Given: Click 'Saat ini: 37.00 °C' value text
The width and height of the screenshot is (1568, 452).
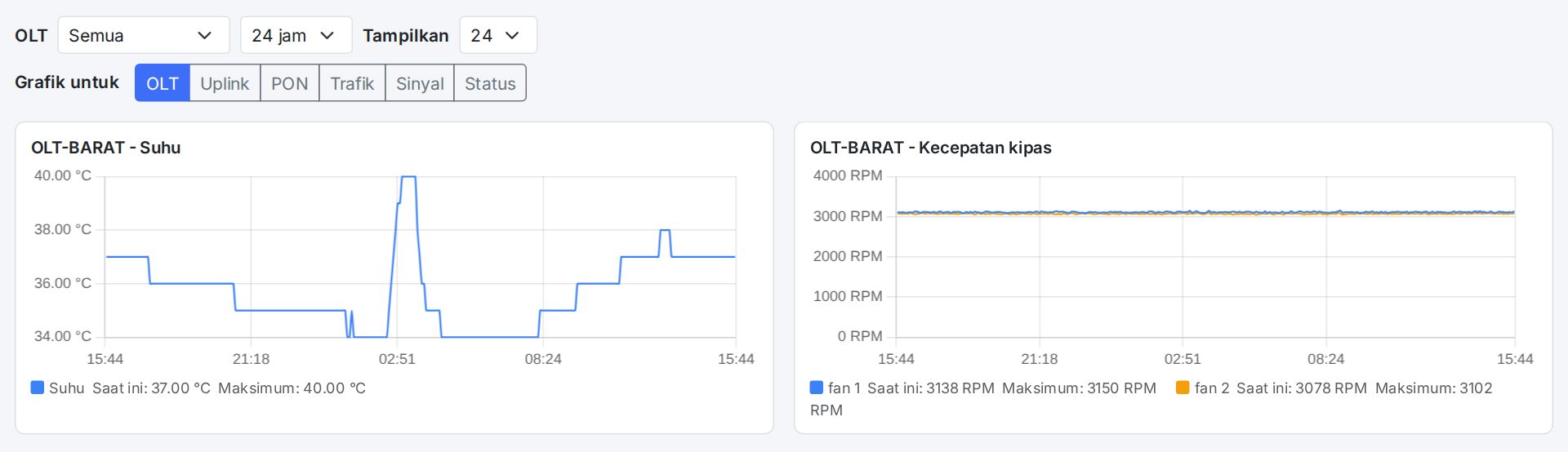Looking at the screenshot, I should click(x=151, y=388).
